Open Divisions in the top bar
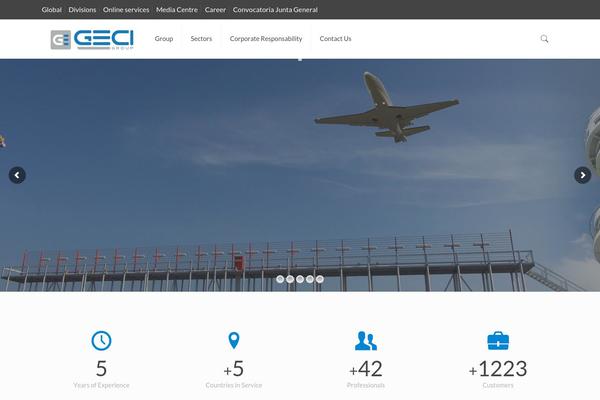Image resolution: width=600 pixels, height=400 pixels. tap(82, 10)
